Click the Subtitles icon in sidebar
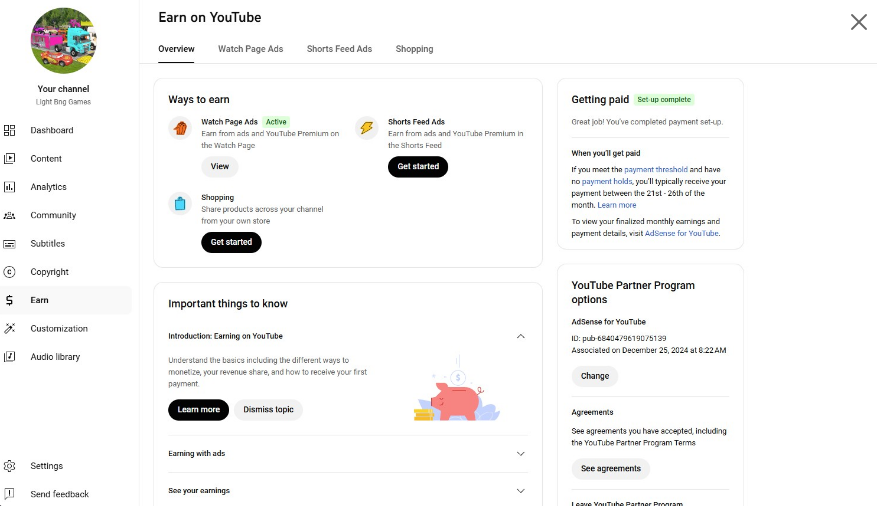 [10, 244]
